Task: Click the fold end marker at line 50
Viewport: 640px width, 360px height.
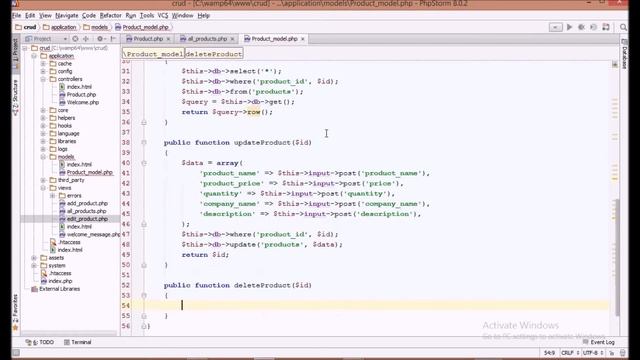Action: [x=144, y=265]
